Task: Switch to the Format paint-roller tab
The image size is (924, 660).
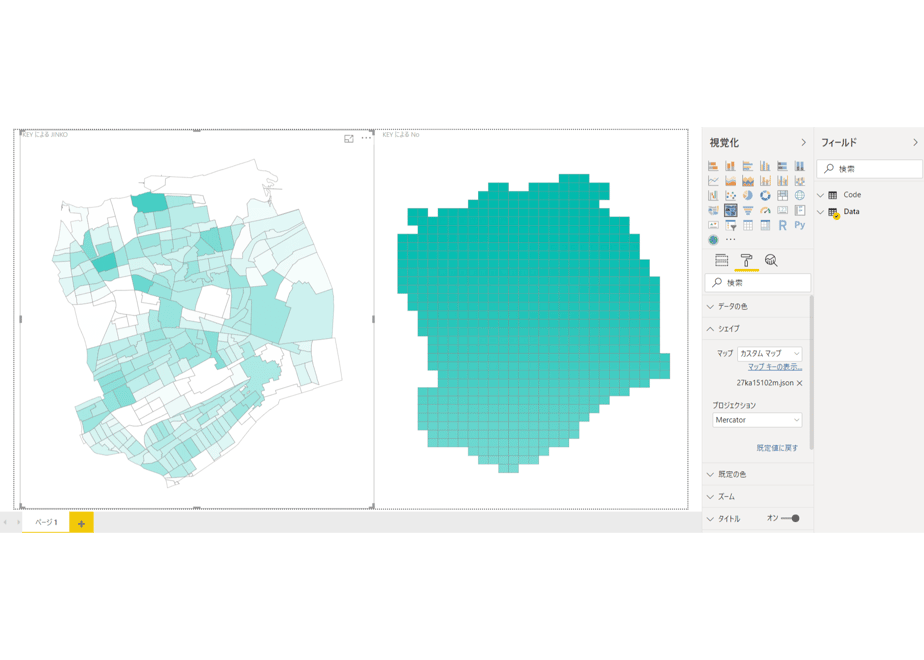Action: [x=746, y=260]
